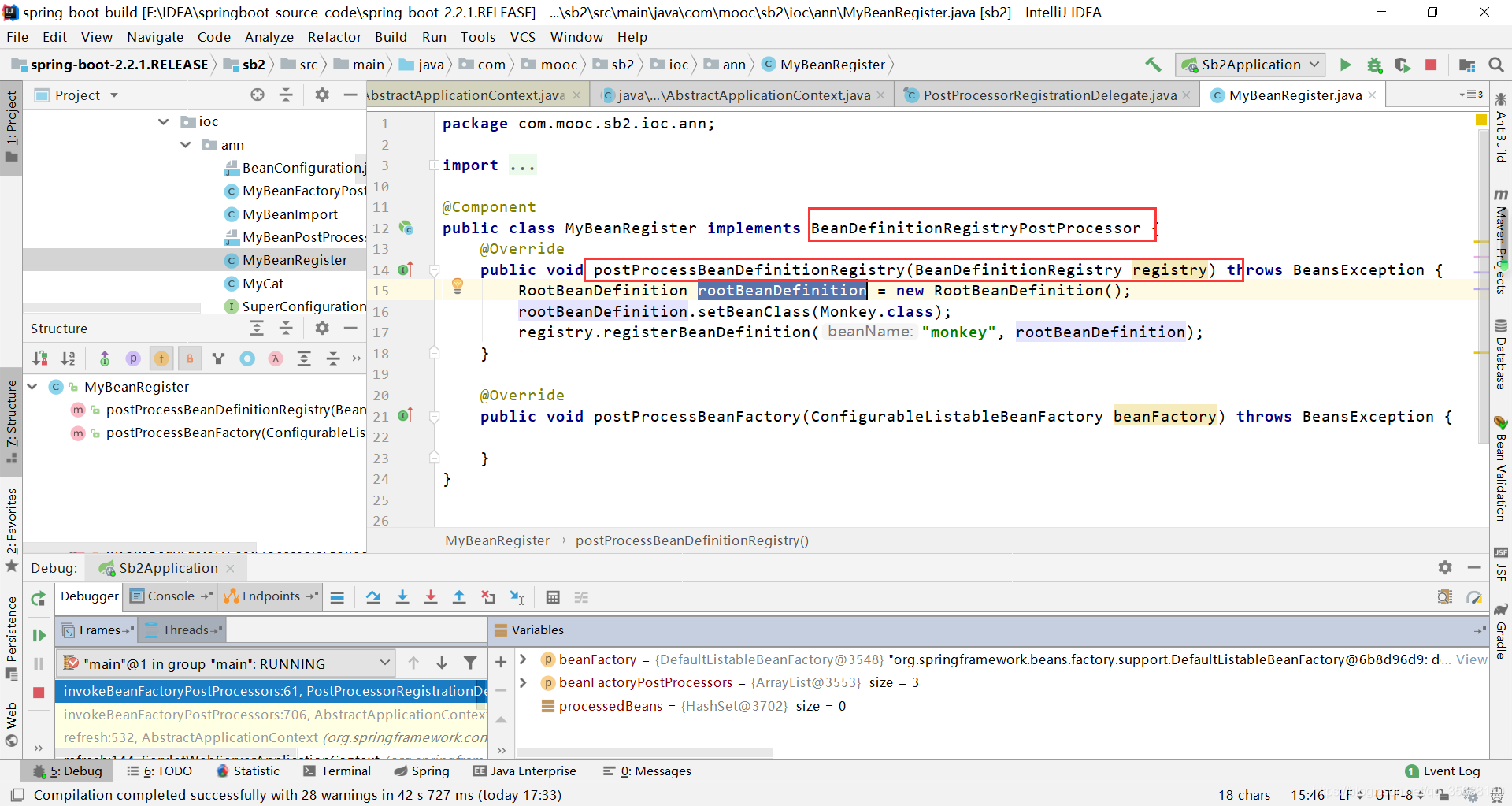Click the Build Project hammer icon

point(1153,65)
